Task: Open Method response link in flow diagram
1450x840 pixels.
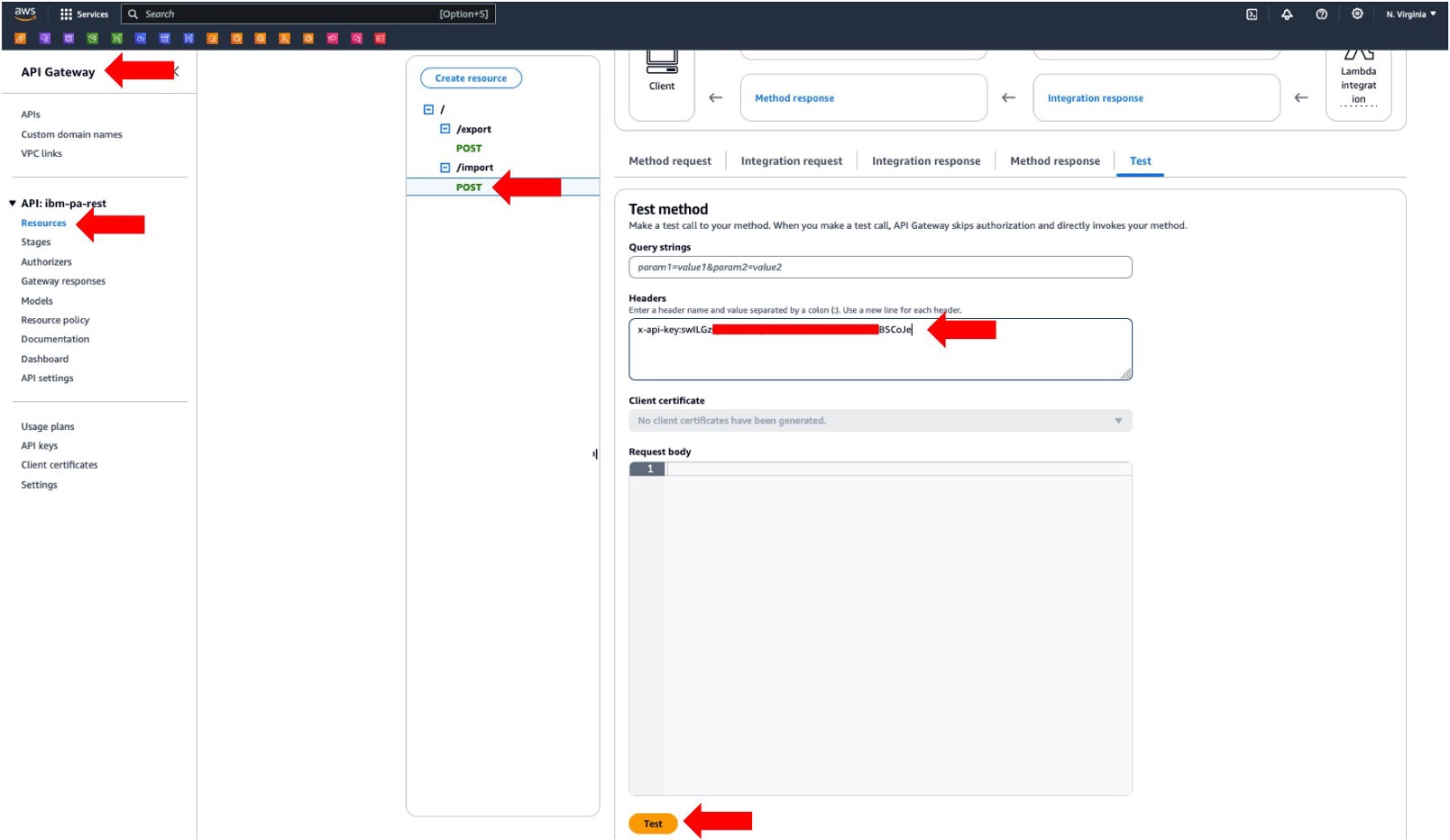Action: coord(794,98)
